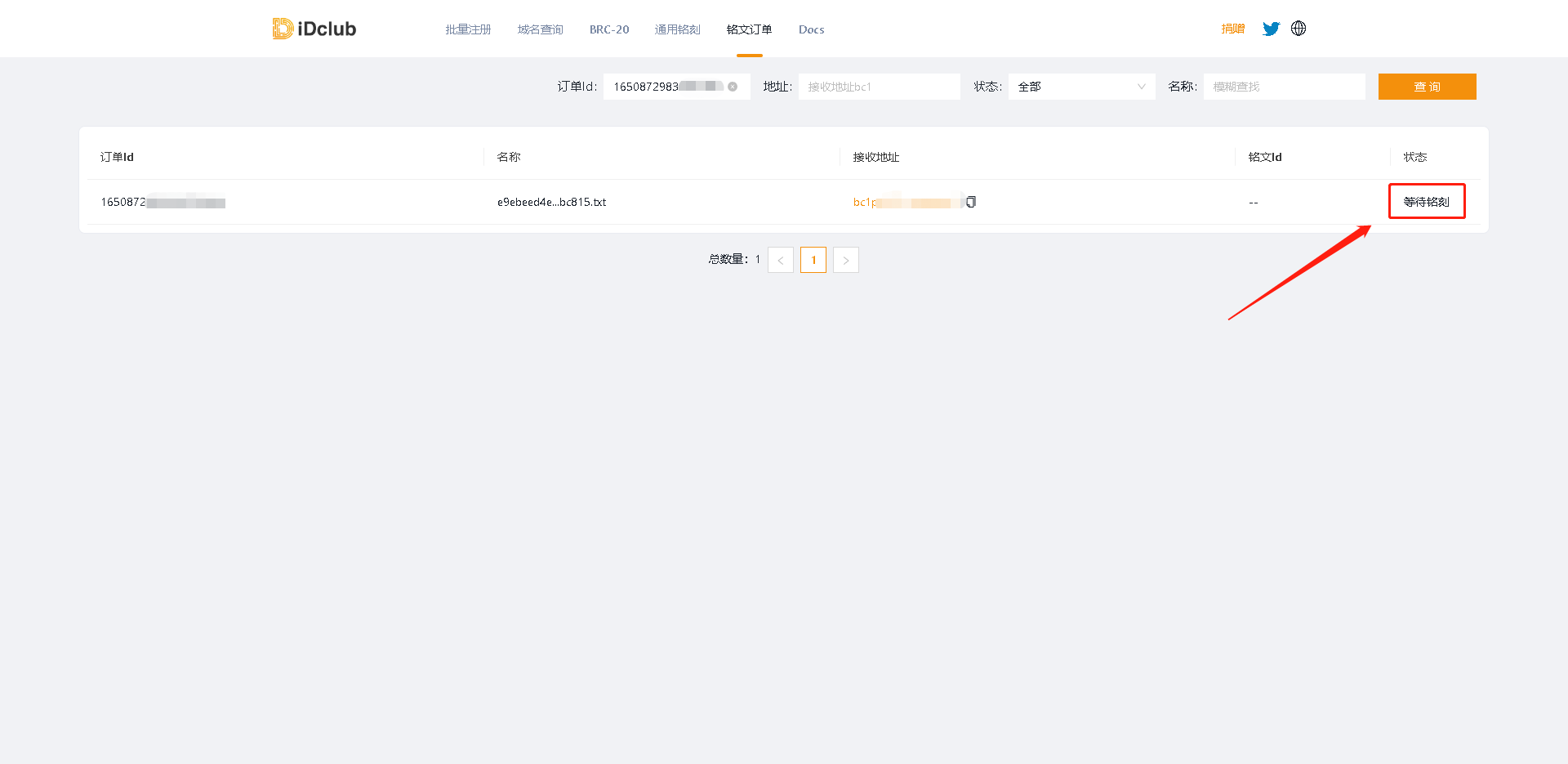This screenshot has height=764, width=1568.
Task: Focus the 名称 fuzzy search input
Action: point(1284,87)
